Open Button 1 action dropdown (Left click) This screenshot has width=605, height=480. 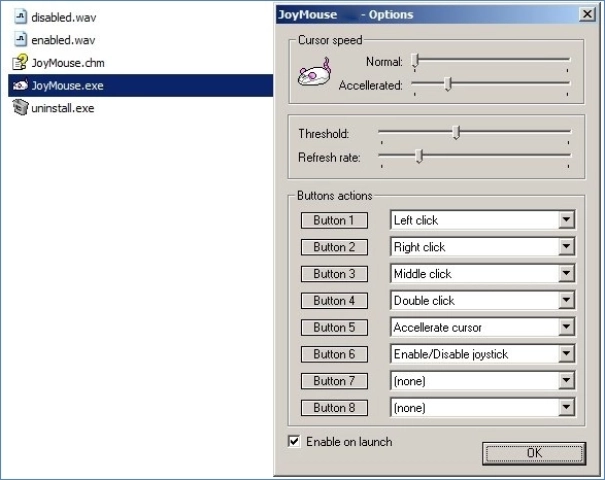[566, 220]
